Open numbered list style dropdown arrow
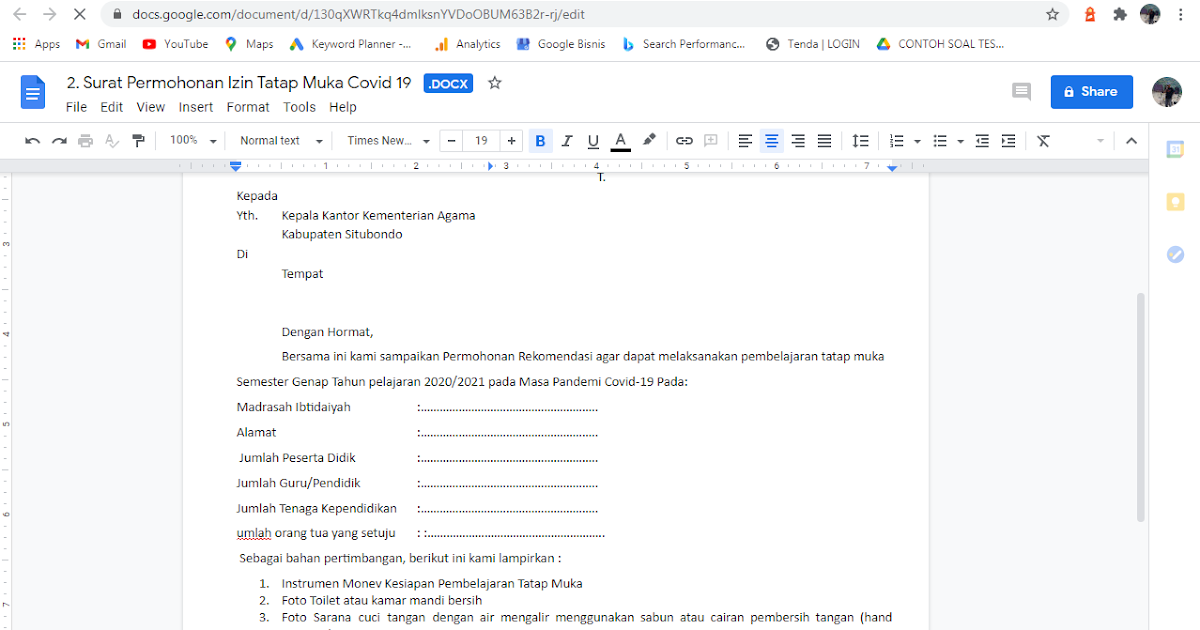The image size is (1200, 630). (x=917, y=141)
